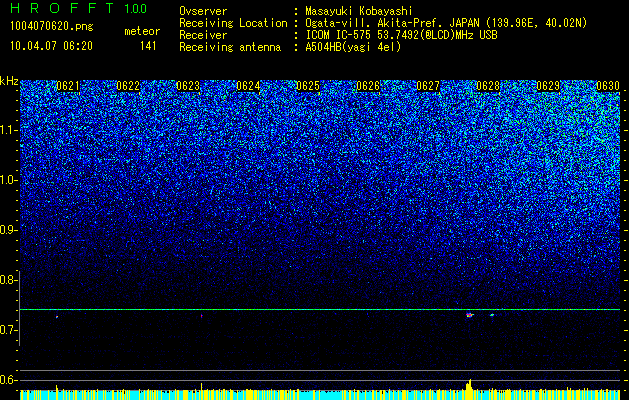The height and width of the screenshot is (400, 629).
Task: Click the 0.9 kHz axis label
Action: [8, 230]
